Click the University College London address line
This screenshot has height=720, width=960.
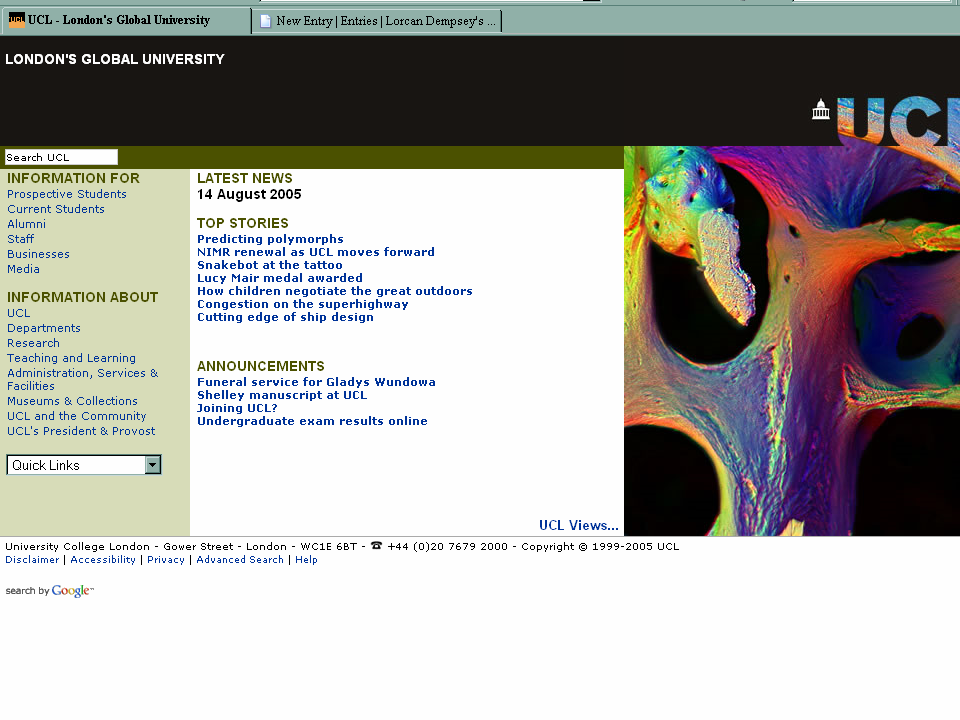[342, 546]
